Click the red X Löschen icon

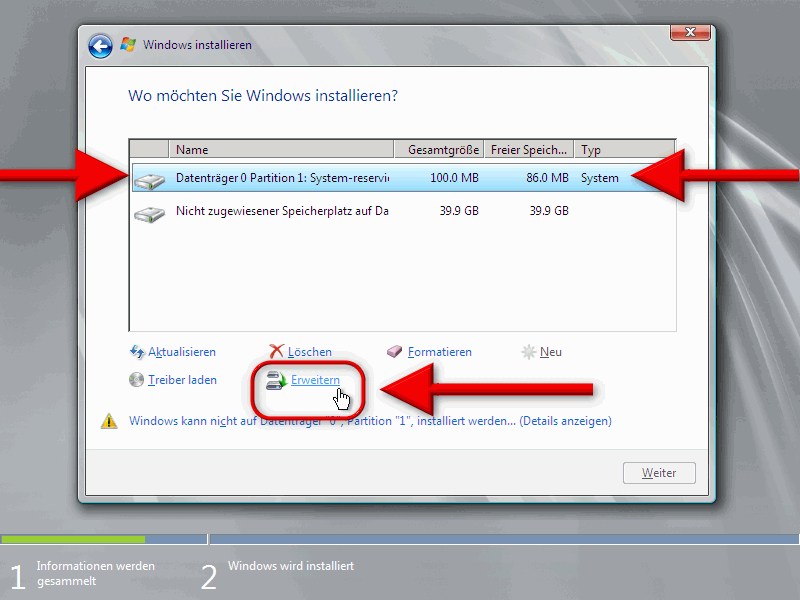277,352
